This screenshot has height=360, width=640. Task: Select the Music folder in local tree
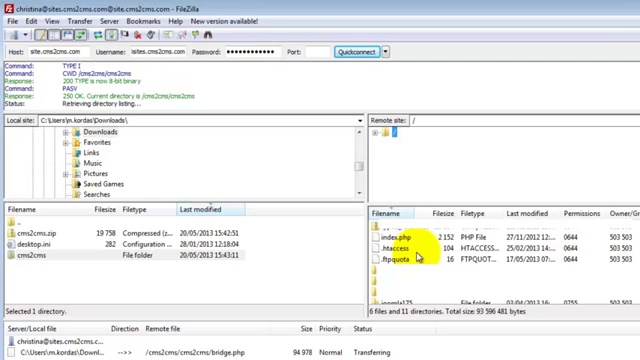coord(93,163)
